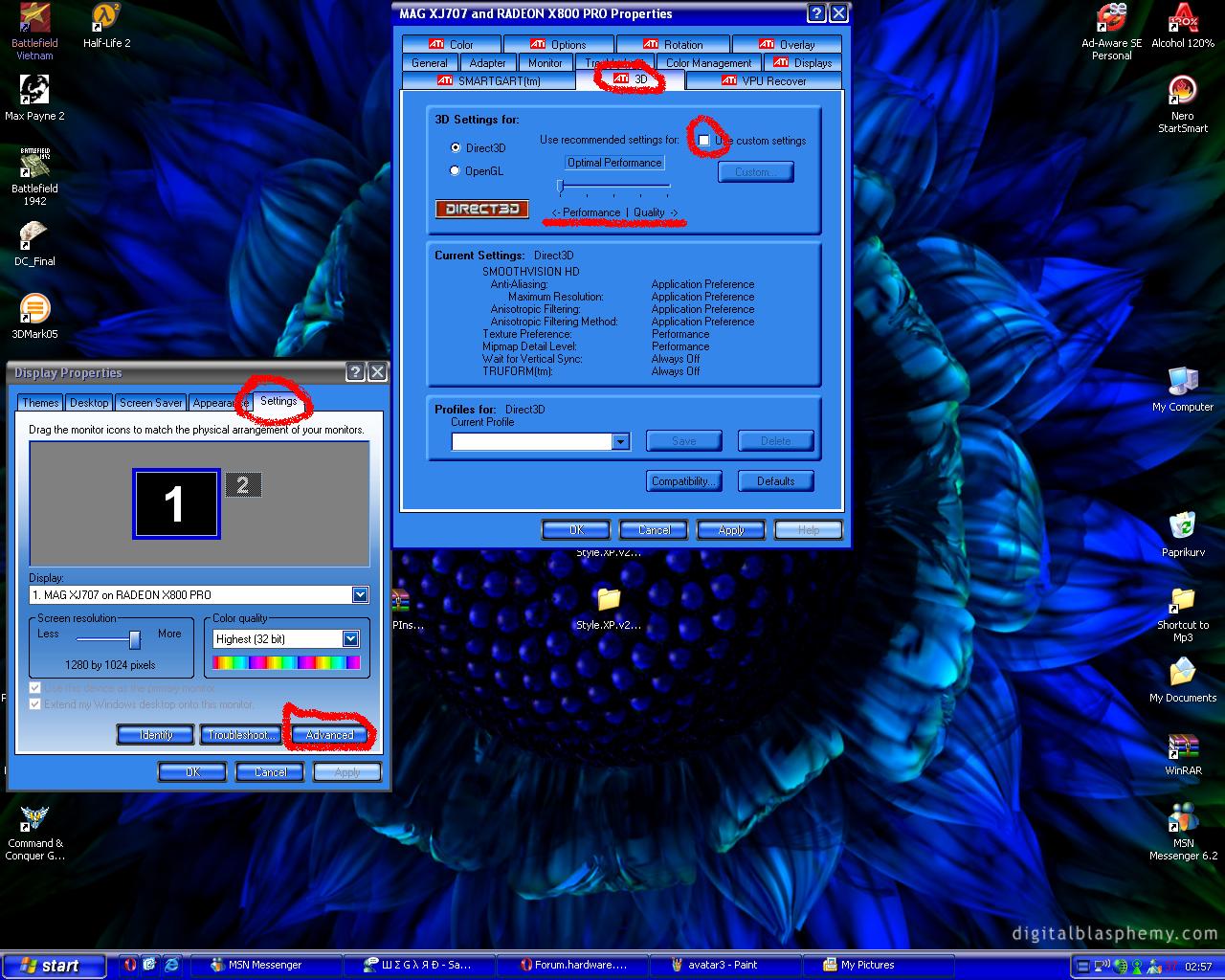Launch the Nero StartSmart shortcut

pyautogui.click(x=1183, y=104)
